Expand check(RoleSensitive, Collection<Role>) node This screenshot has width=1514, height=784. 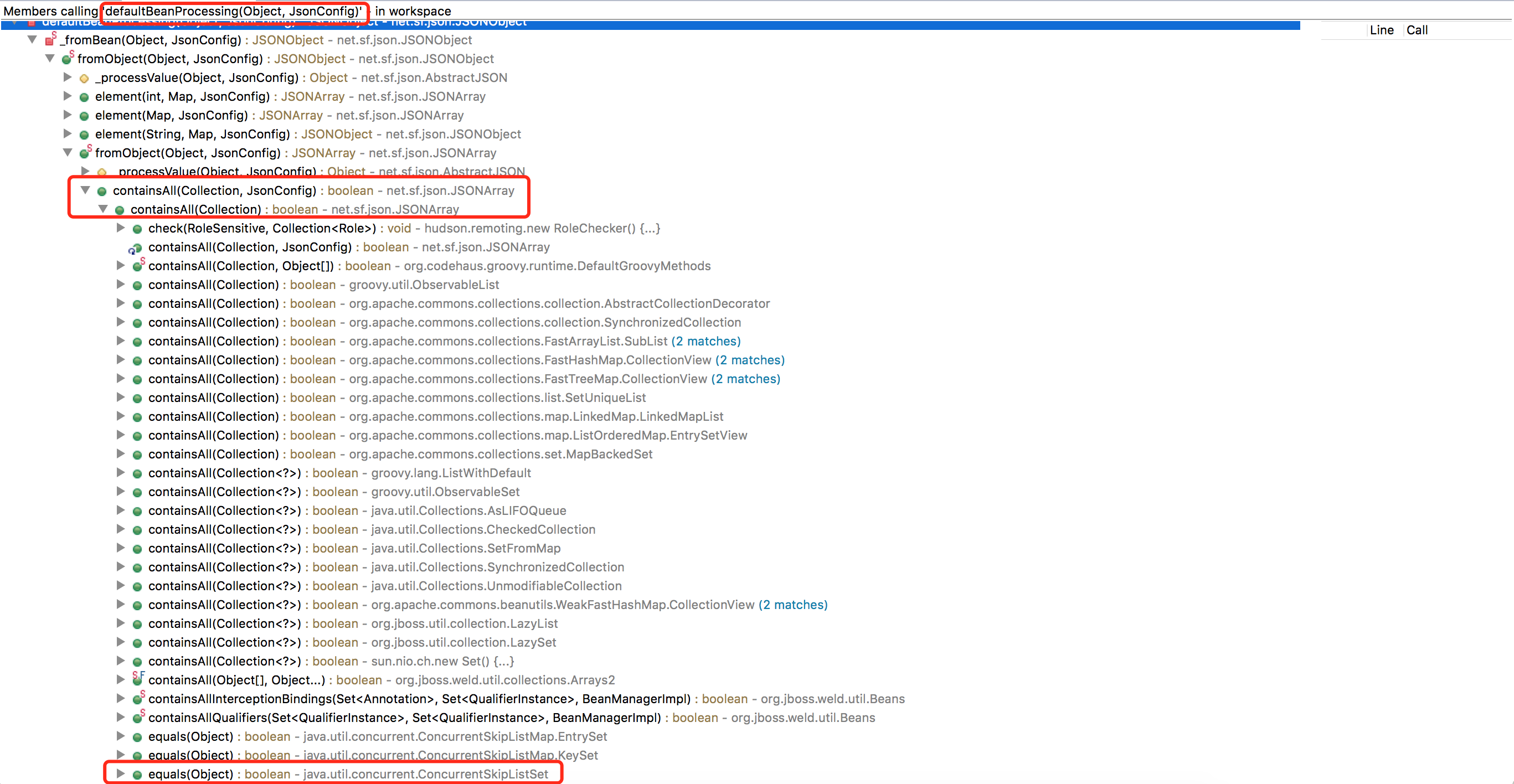(x=121, y=228)
